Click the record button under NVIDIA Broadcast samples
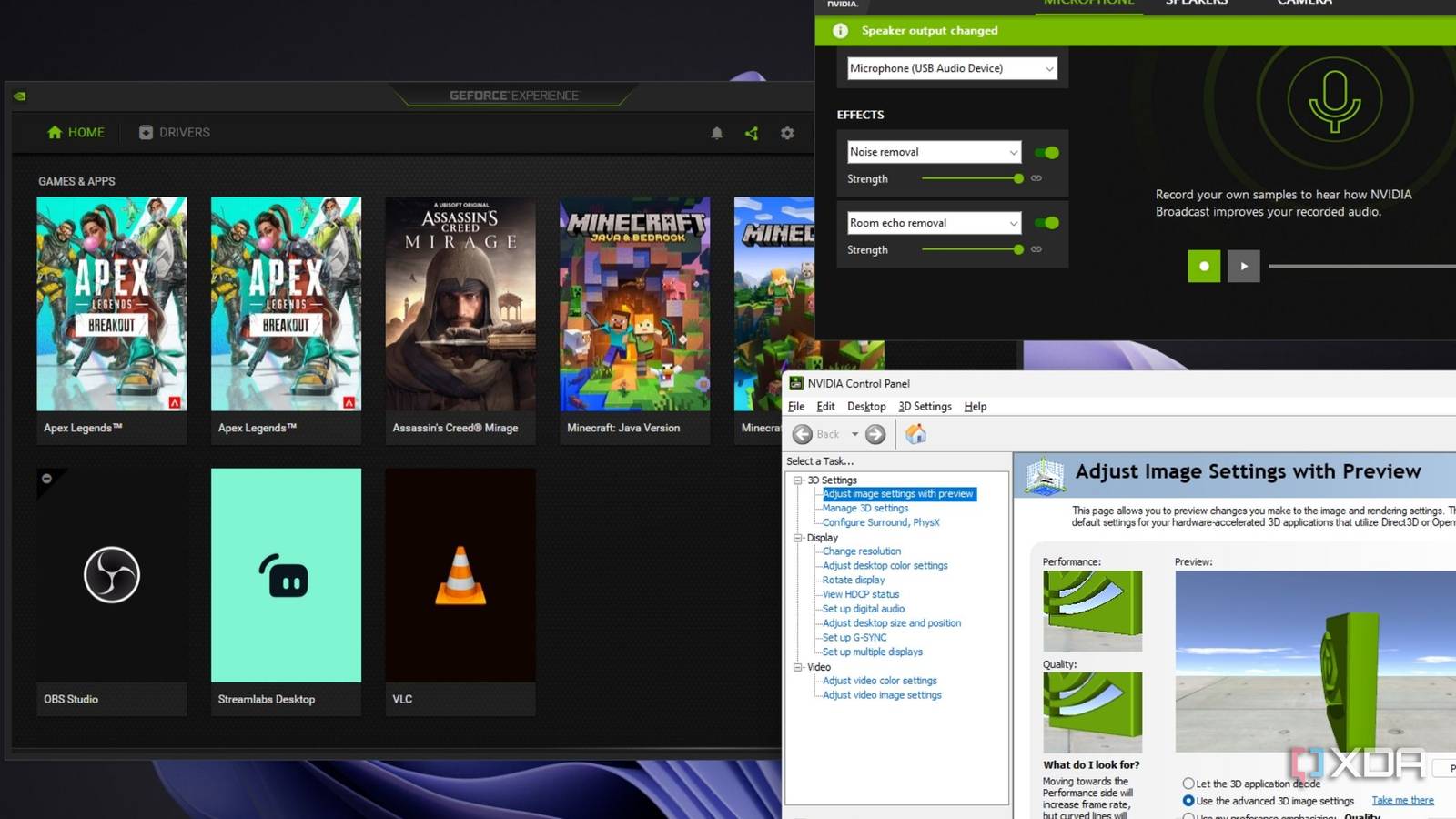1456x819 pixels. point(1203,266)
